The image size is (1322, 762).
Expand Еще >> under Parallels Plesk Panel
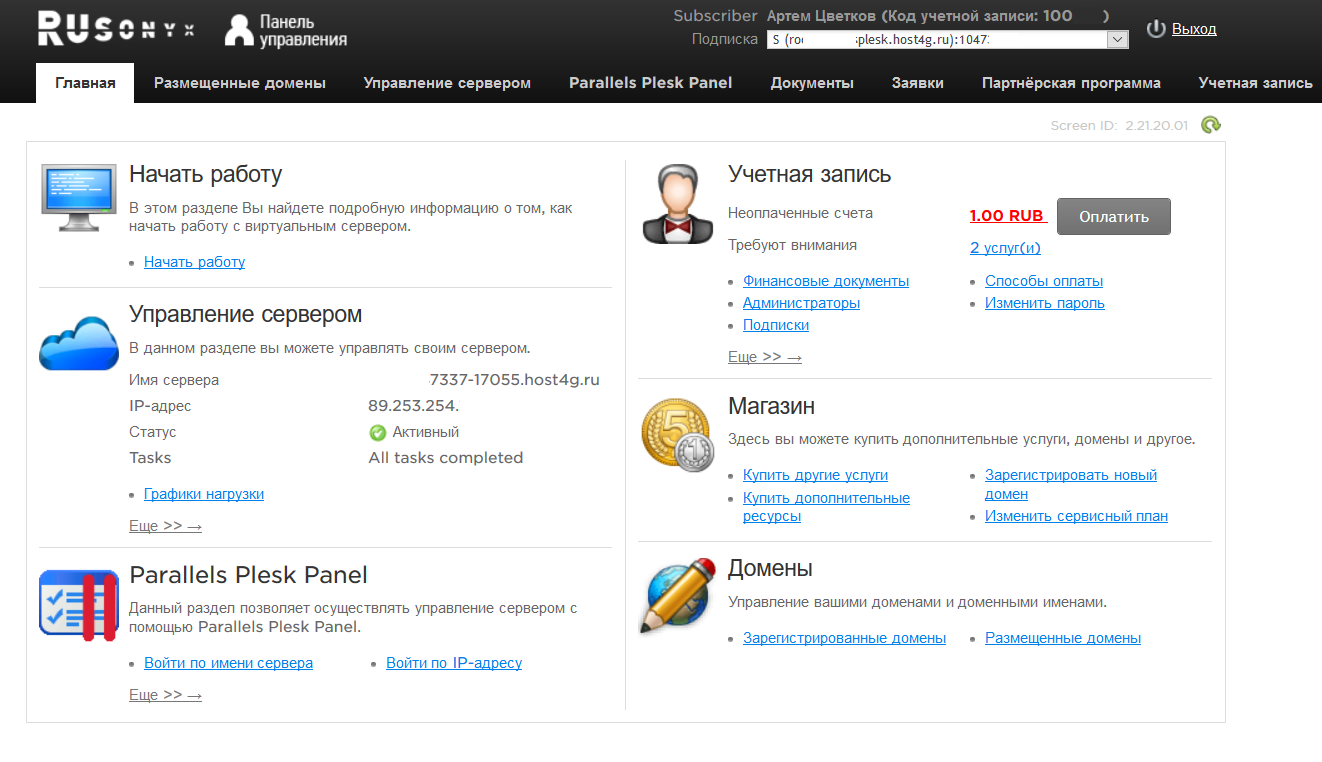pyautogui.click(x=165, y=695)
